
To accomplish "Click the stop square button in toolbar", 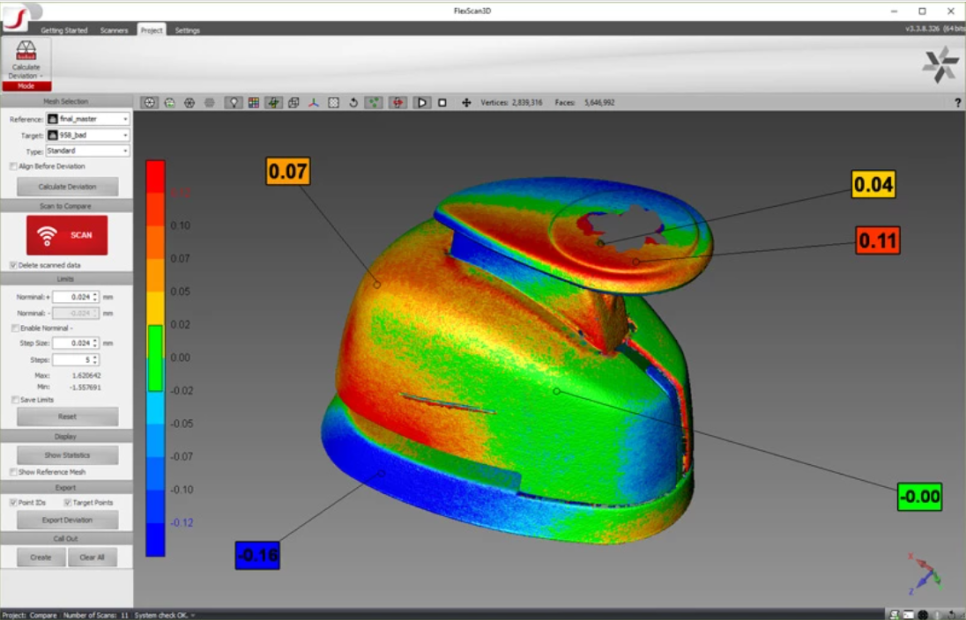I will point(442,103).
